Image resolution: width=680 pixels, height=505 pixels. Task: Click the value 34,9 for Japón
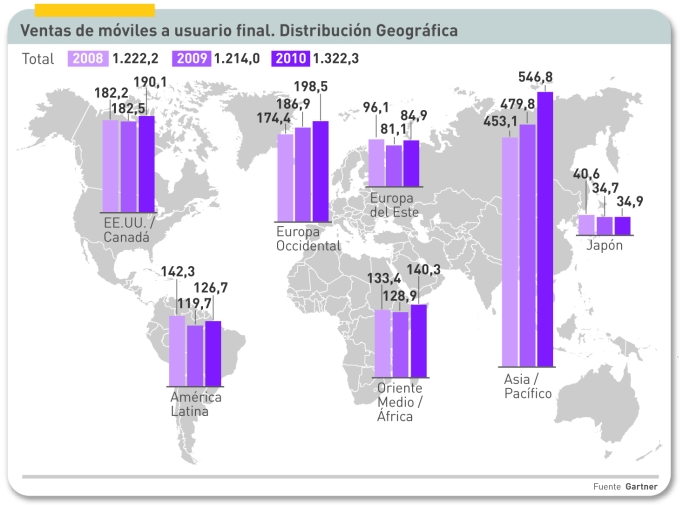[x=630, y=202]
